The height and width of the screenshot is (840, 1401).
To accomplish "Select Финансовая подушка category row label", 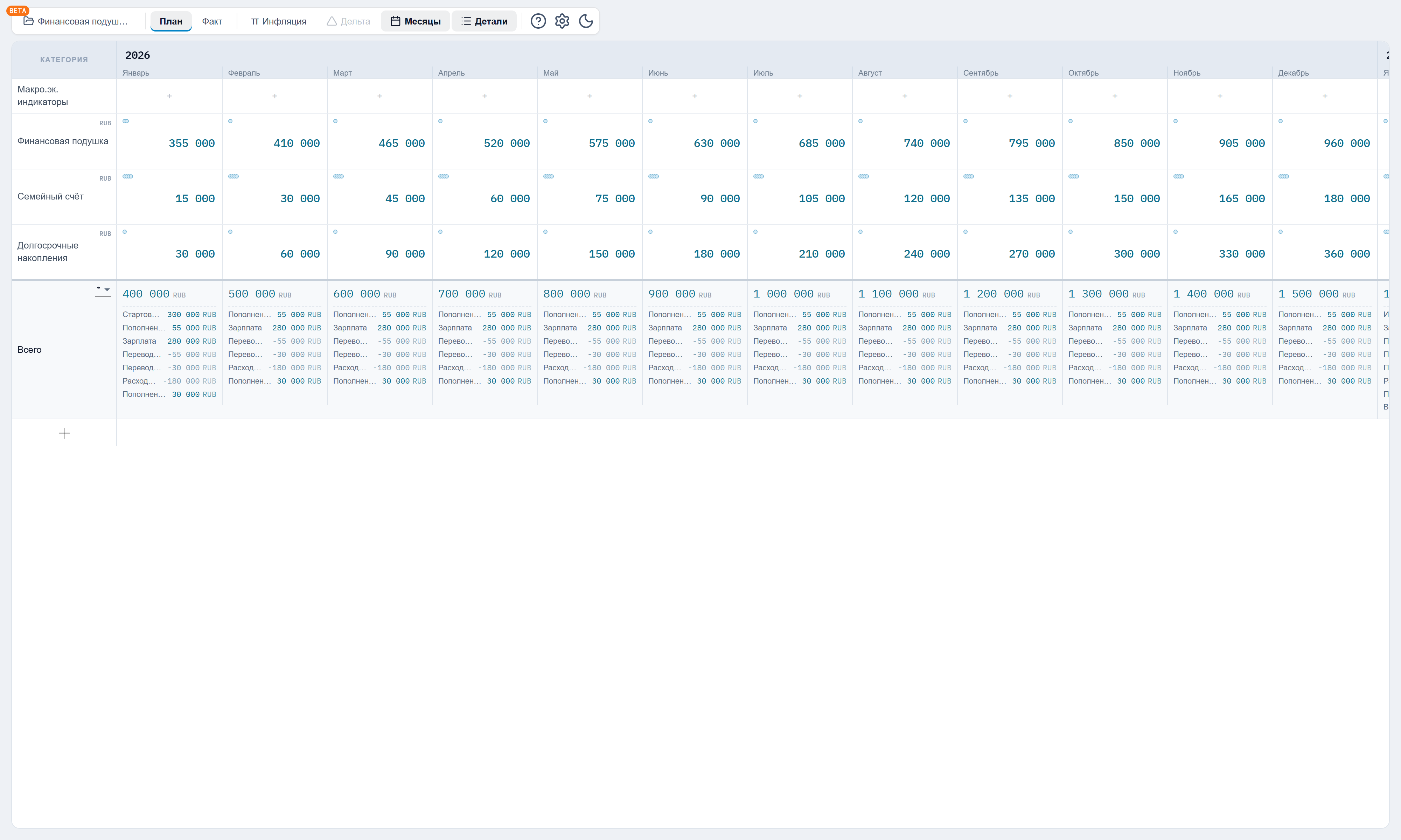I will coord(63,141).
